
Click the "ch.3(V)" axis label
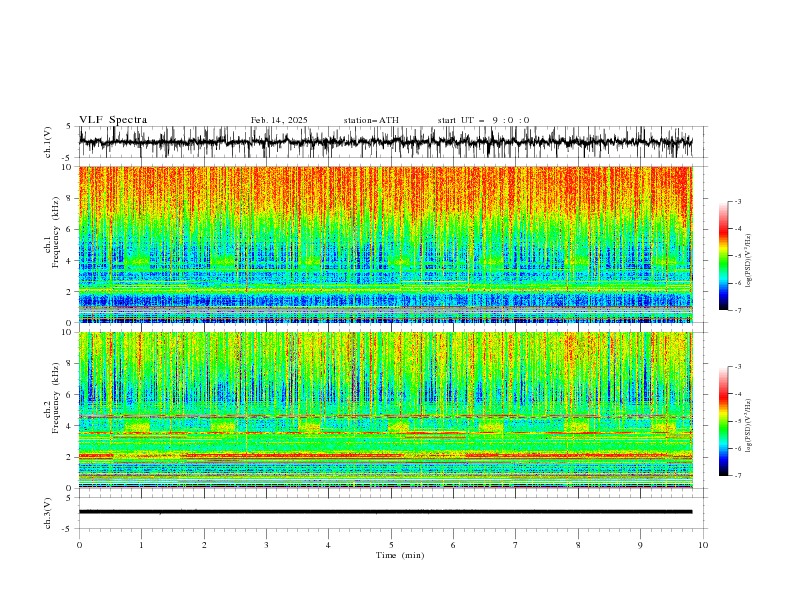click(48, 513)
